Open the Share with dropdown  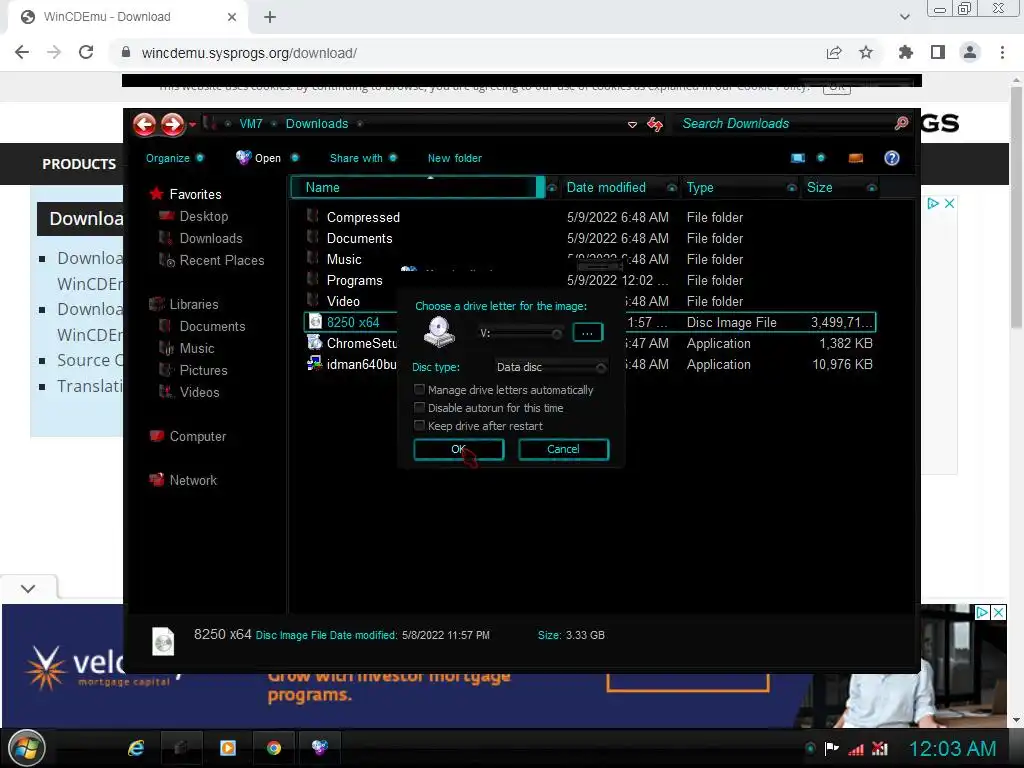363,158
